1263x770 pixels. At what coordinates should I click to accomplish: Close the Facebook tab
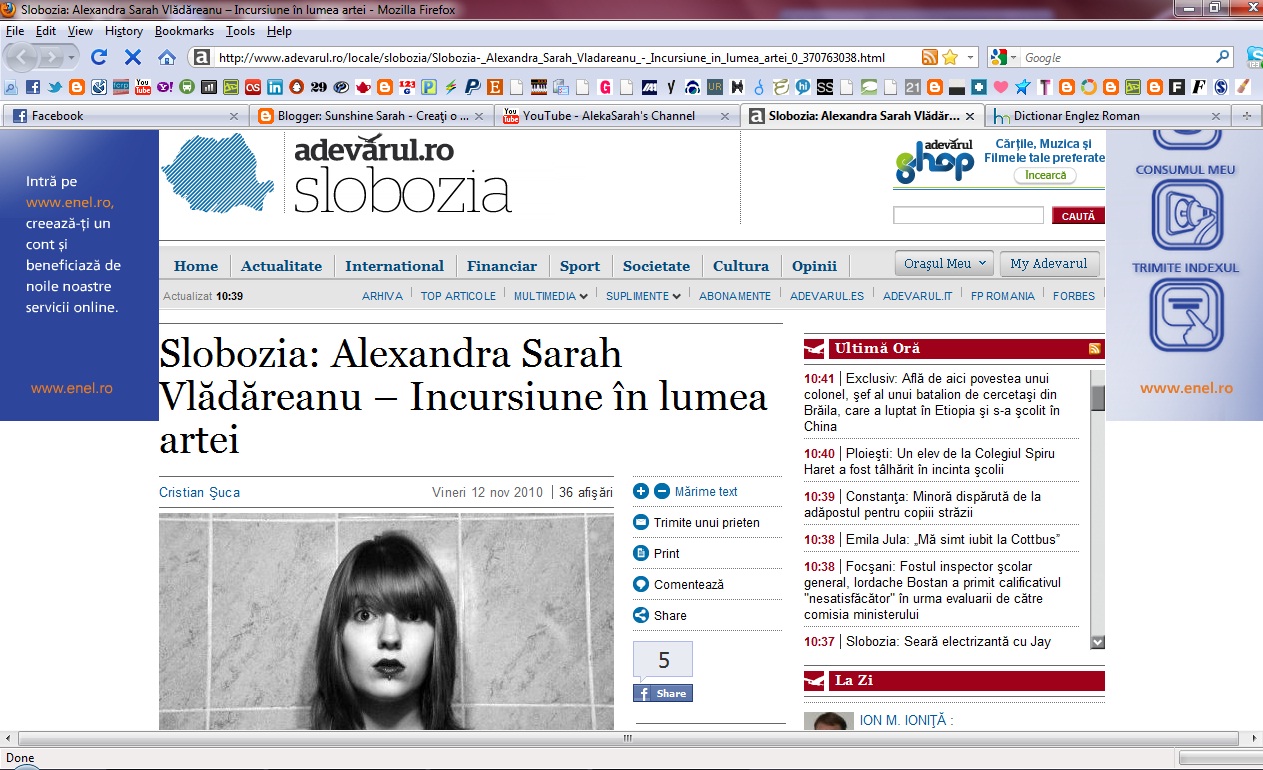[x=234, y=116]
